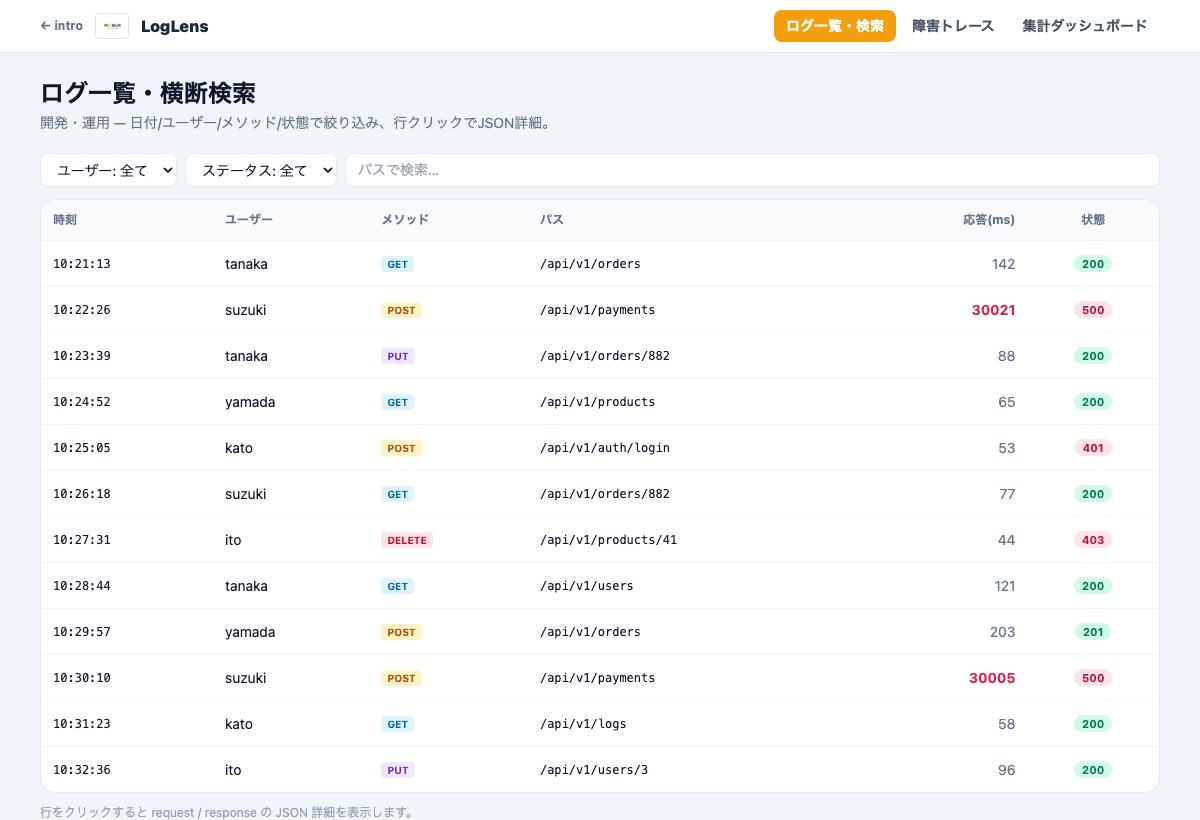This screenshot has width=1200, height=820.
Task: Click the path /api/v1/auth/login
Action: coord(605,448)
